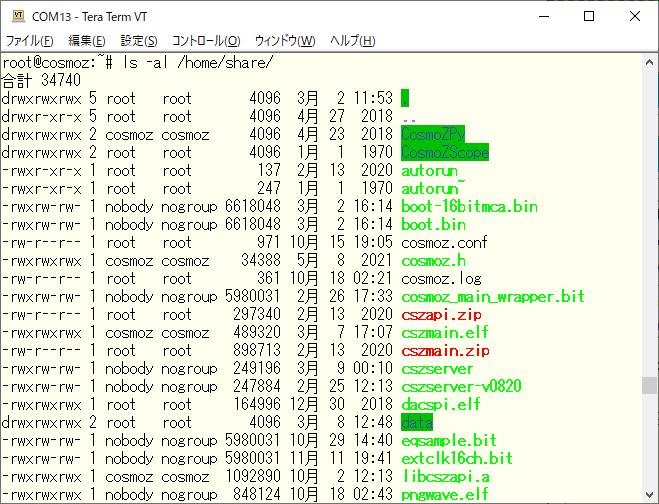
Task: Click the cosmoz.conf filename in the listing
Action: click(443, 242)
